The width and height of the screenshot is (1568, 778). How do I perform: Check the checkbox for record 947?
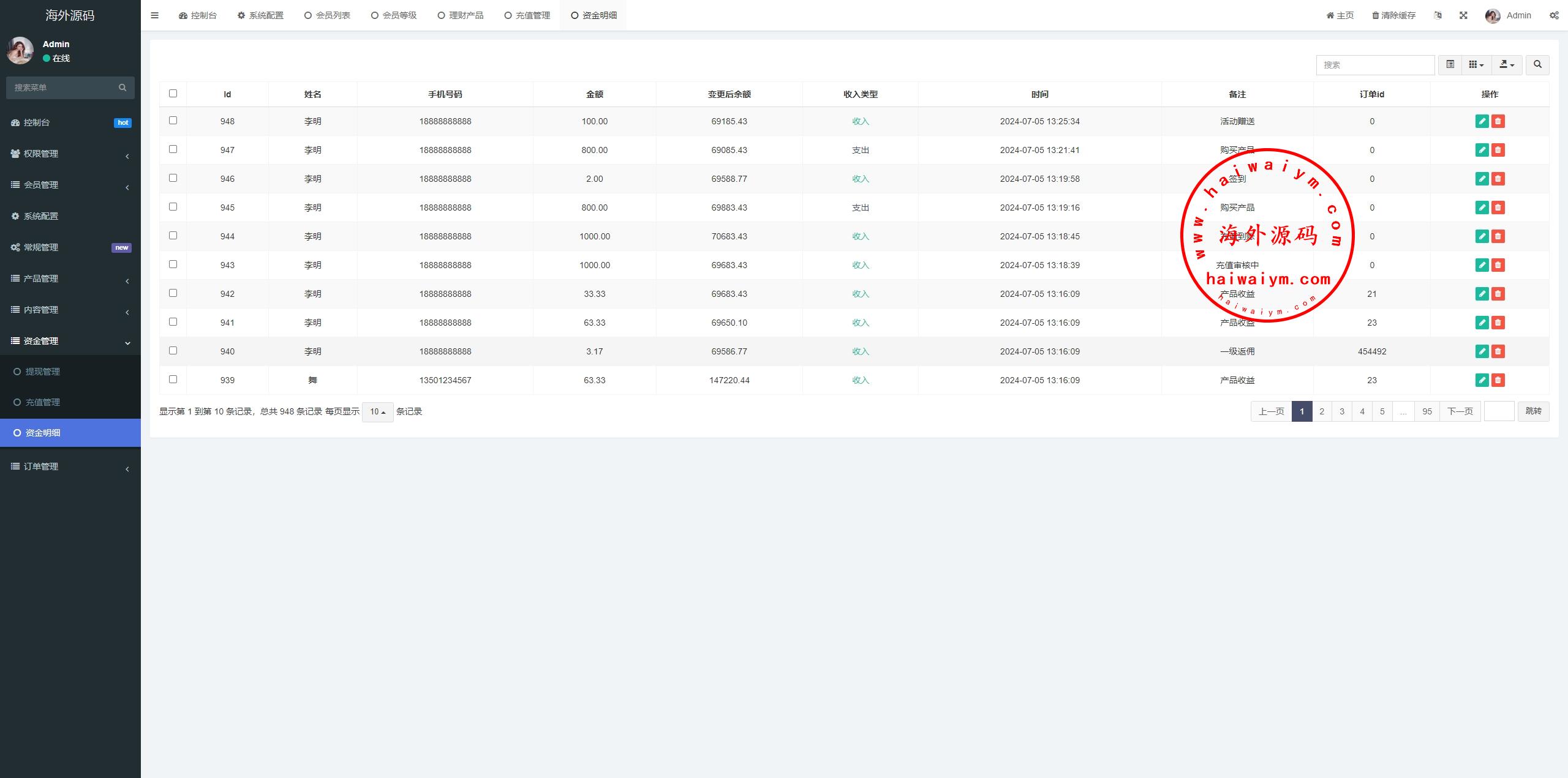coord(173,149)
